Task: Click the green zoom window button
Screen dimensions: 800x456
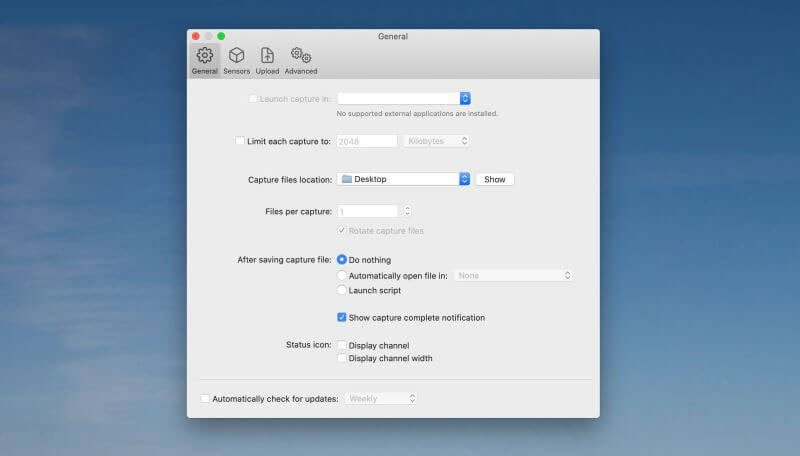Action: pos(221,36)
